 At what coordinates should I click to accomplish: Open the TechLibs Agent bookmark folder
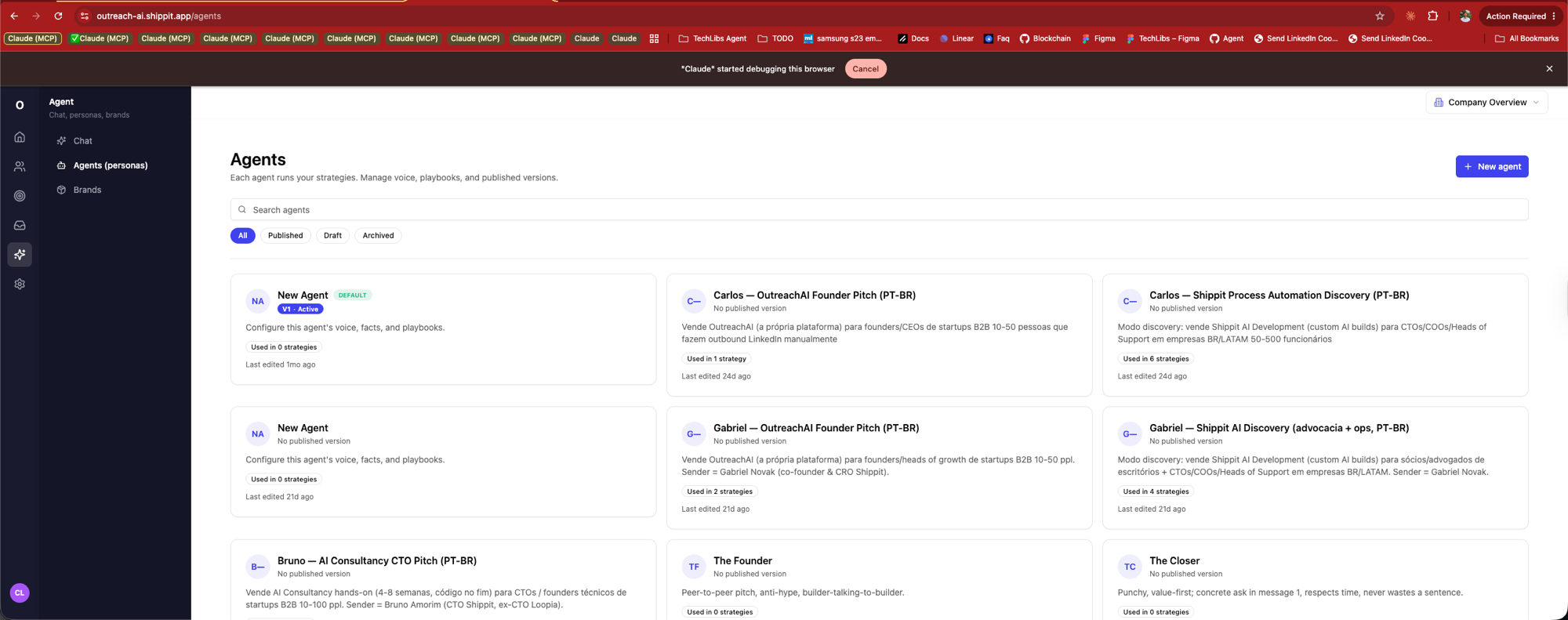coord(713,38)
